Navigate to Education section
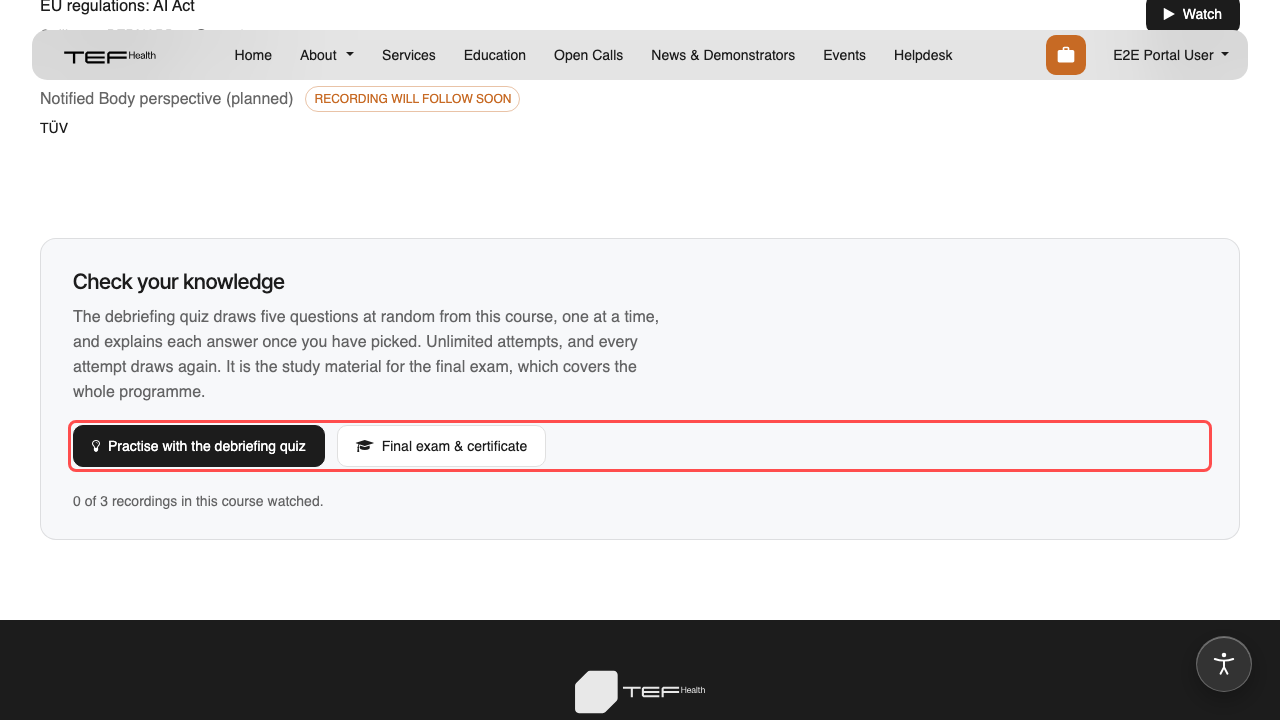 tap(495, 55)
